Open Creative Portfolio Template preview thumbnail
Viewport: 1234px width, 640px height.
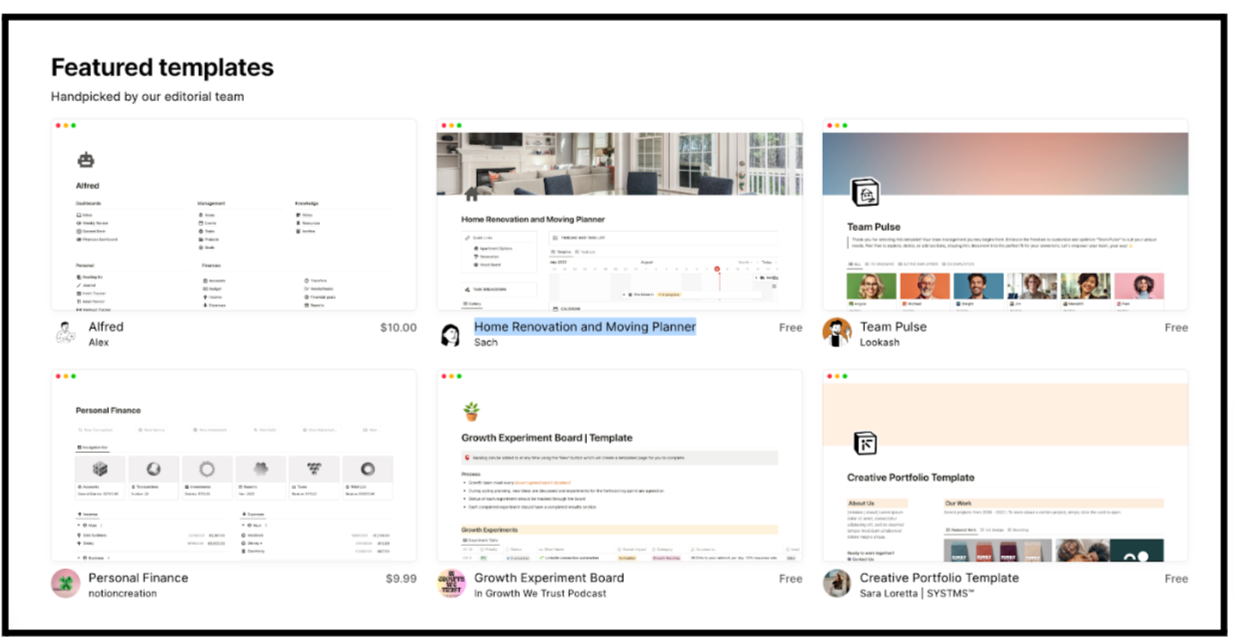pyautogui.click(x=1005, y=466)
